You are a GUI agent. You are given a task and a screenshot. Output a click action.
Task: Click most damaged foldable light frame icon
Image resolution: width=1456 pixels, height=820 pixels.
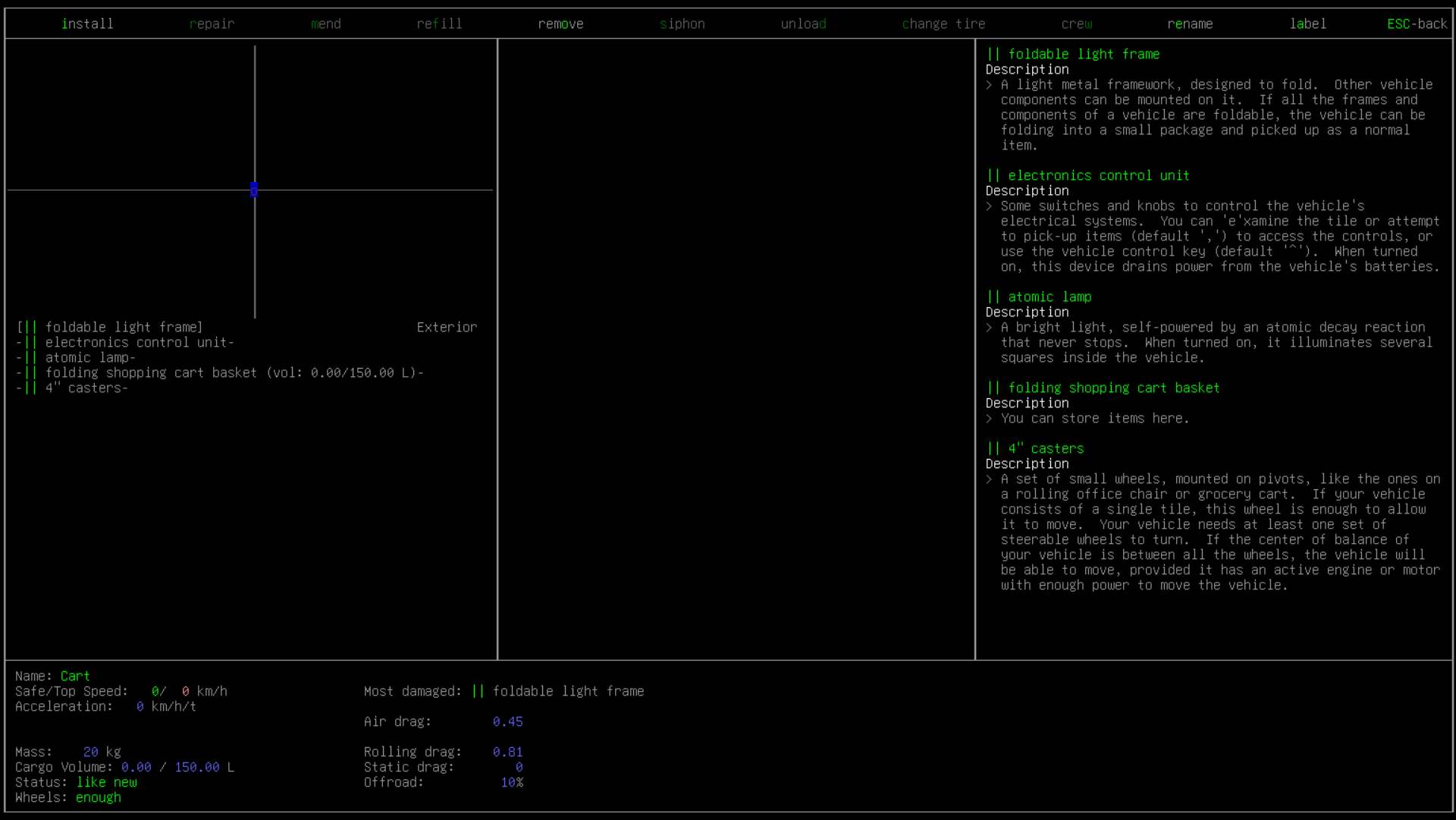point(478,691)
